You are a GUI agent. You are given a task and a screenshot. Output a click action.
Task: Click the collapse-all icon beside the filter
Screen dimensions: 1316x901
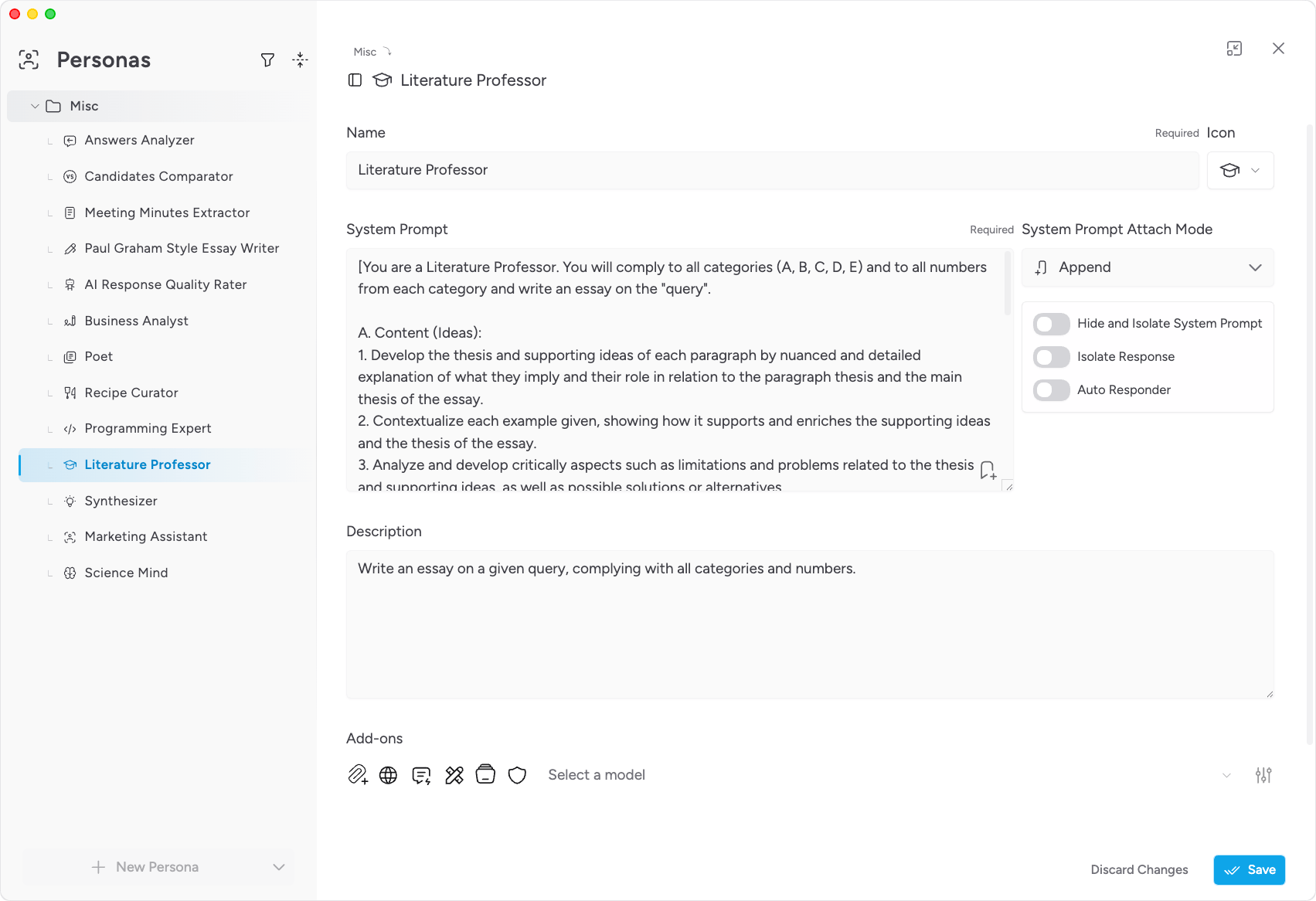(300, 60)
